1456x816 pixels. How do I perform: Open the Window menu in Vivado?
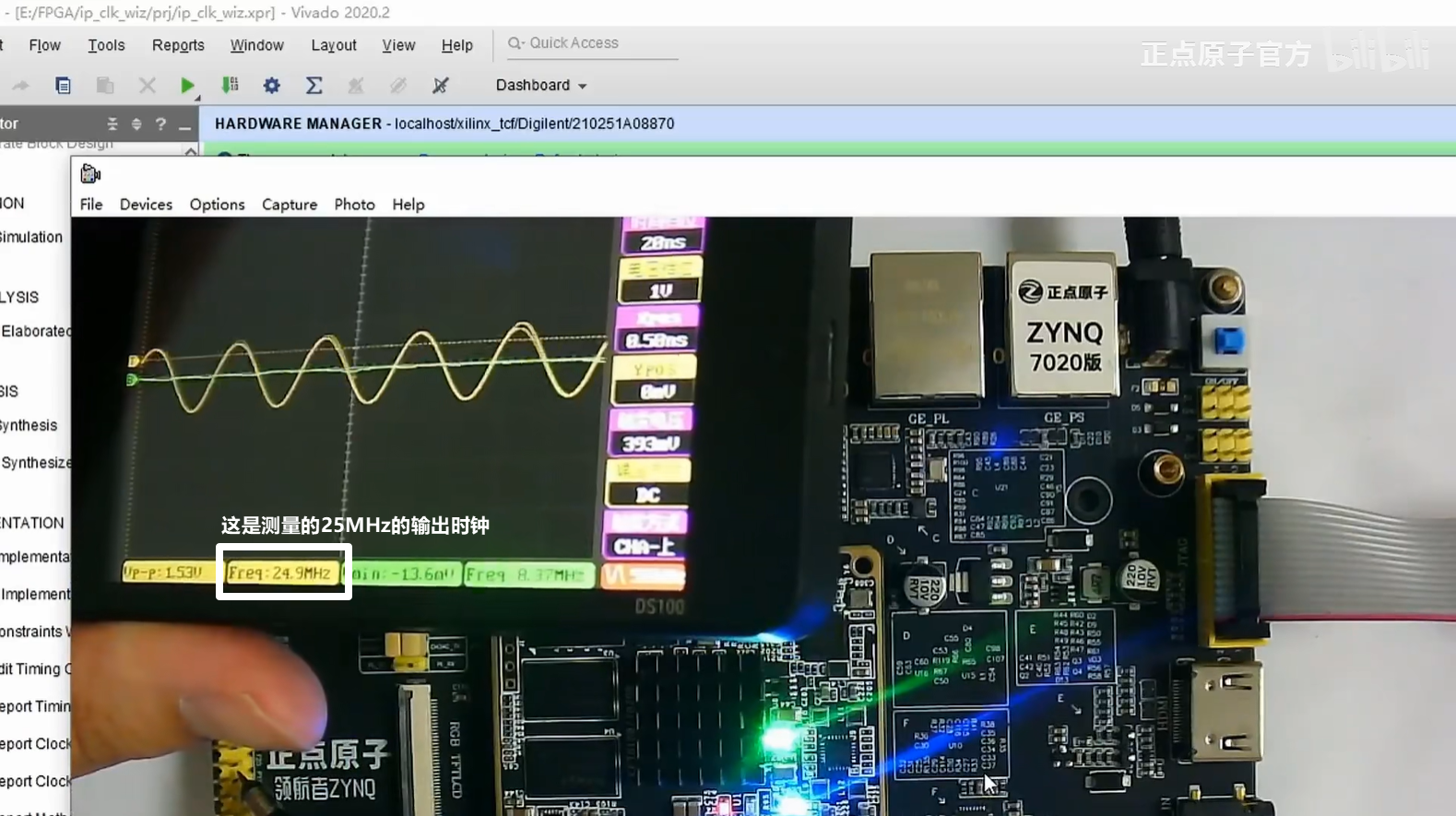256,45
